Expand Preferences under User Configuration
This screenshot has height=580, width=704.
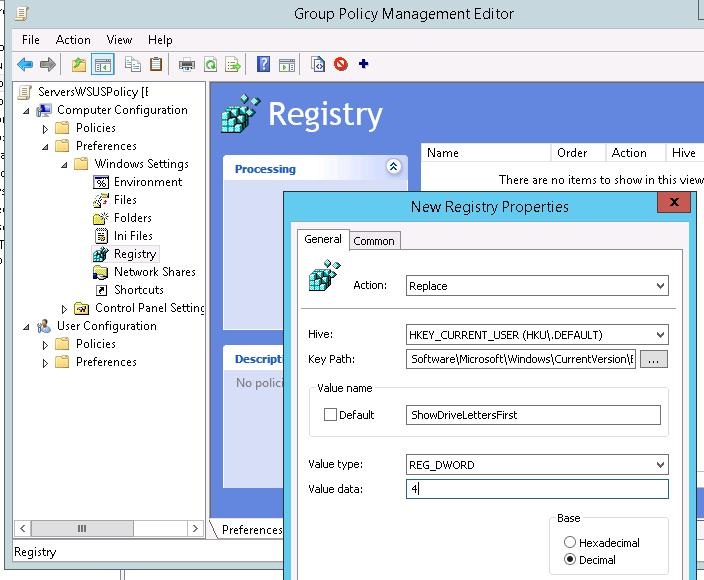pos(45,363)
